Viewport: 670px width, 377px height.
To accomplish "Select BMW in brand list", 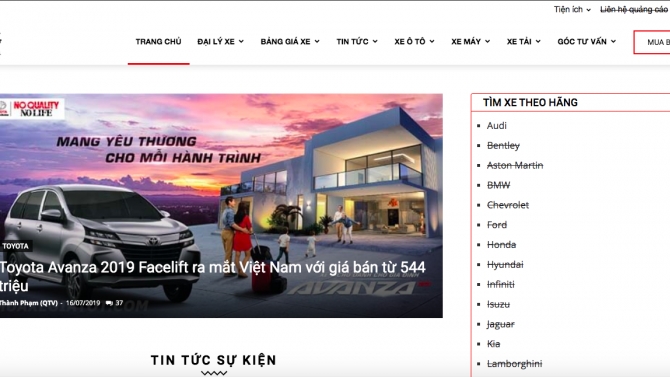I will click(498, 185).
